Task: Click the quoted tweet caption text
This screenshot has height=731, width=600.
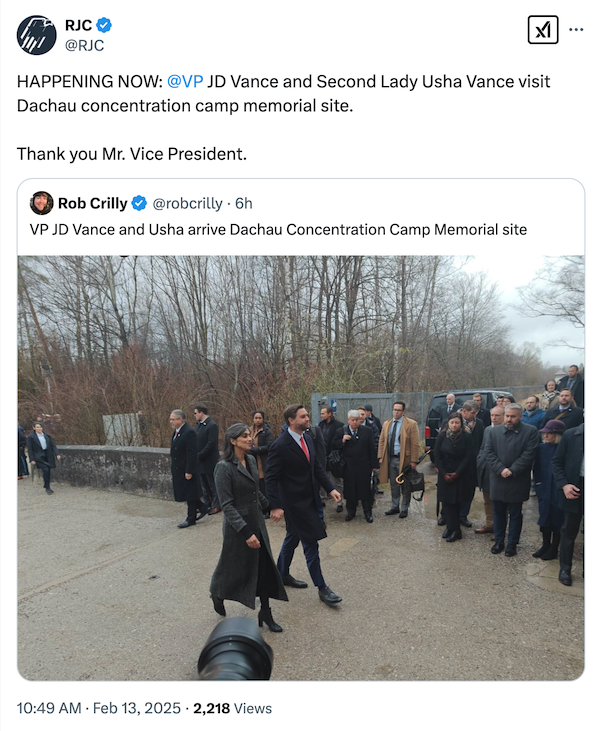Action: [278, 229]
